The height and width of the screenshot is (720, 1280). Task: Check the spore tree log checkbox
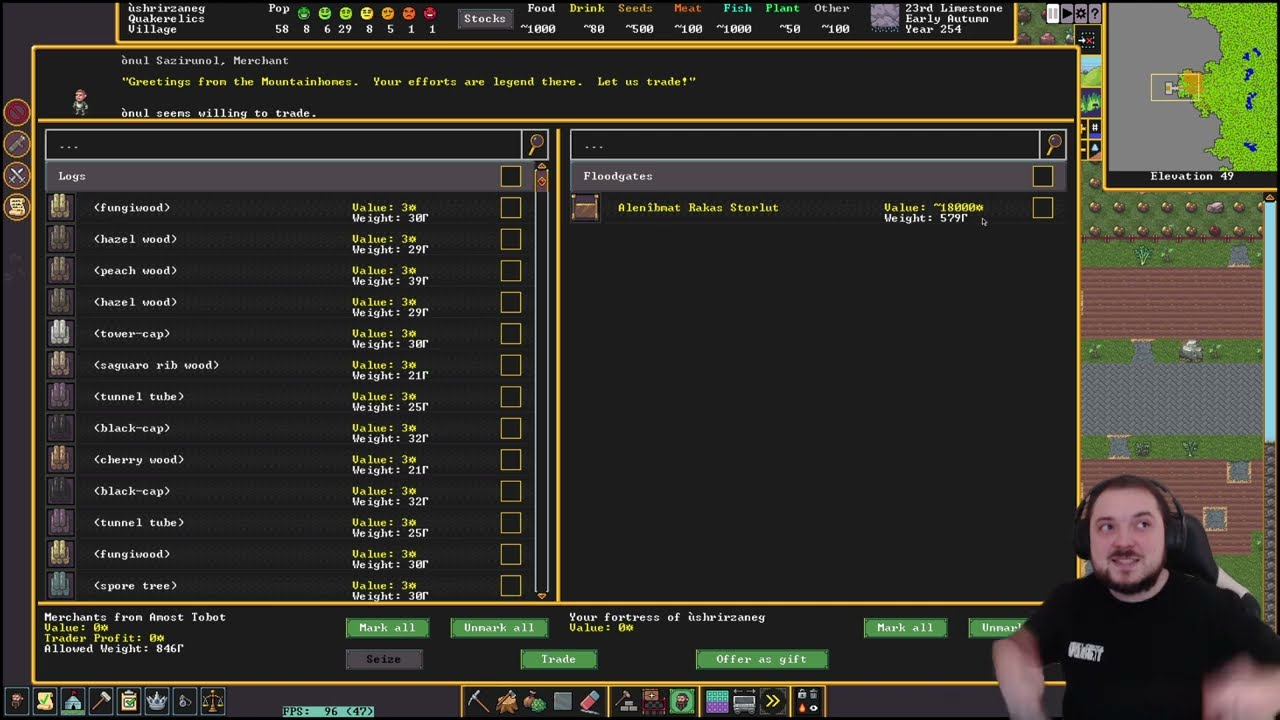click(511, 586)
